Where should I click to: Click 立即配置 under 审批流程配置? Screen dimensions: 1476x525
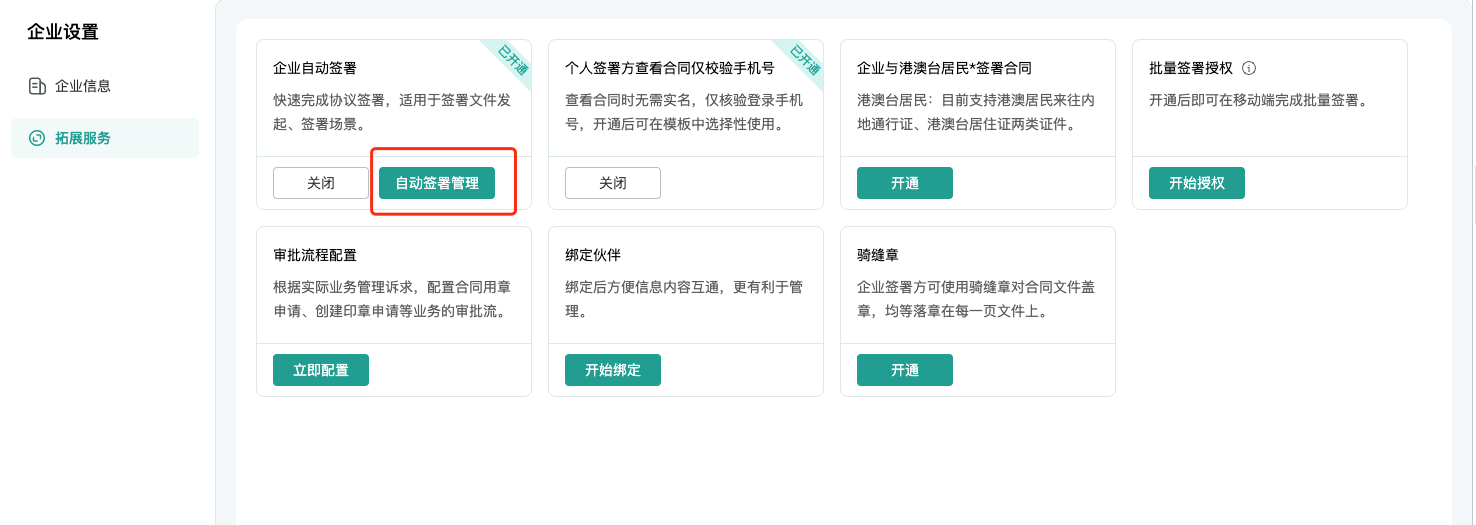[321, 370]
